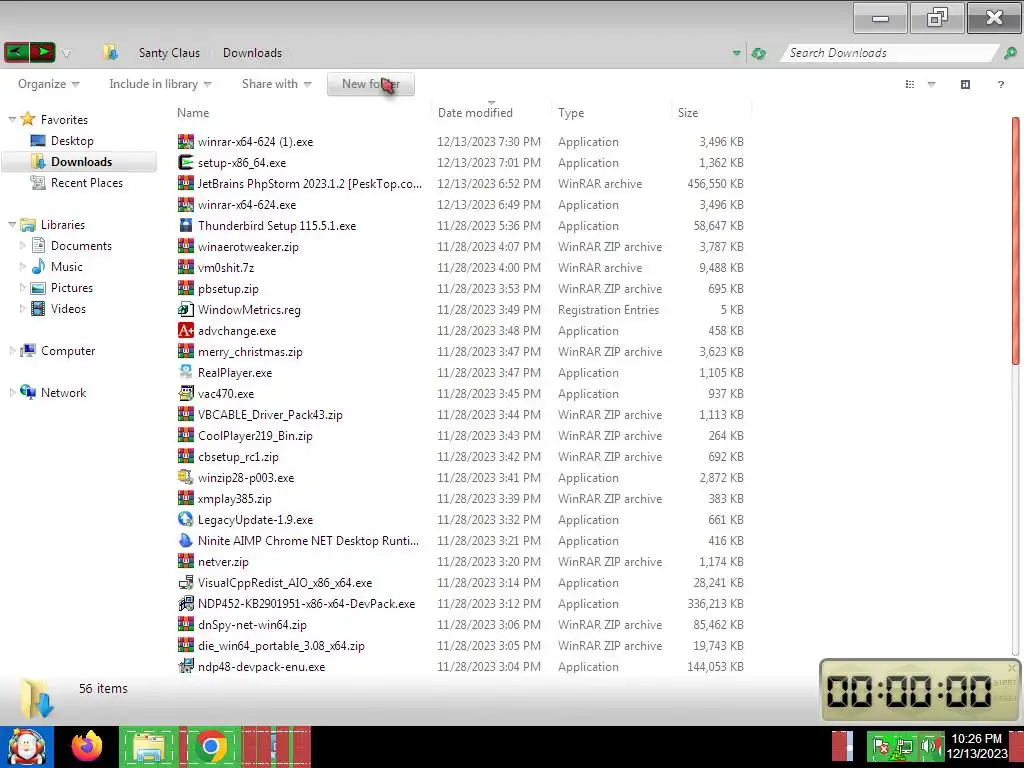The width and height of the screenshot is (1024, 768).
Task: Open recent locations dropdown beside navigation arrows
Action: coord(66,54)
